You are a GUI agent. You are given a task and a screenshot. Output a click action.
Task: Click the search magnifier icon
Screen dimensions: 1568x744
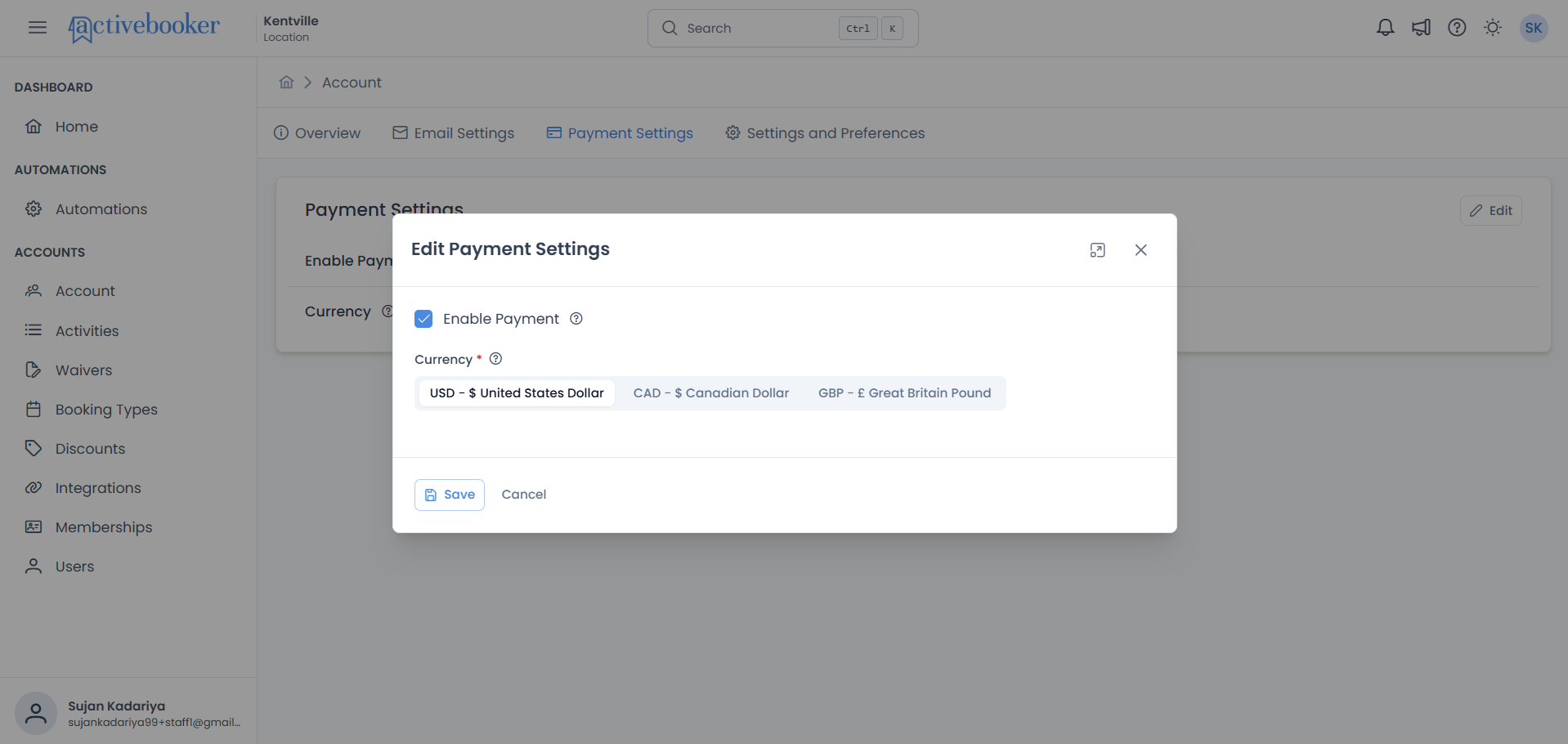click(670, 28)
